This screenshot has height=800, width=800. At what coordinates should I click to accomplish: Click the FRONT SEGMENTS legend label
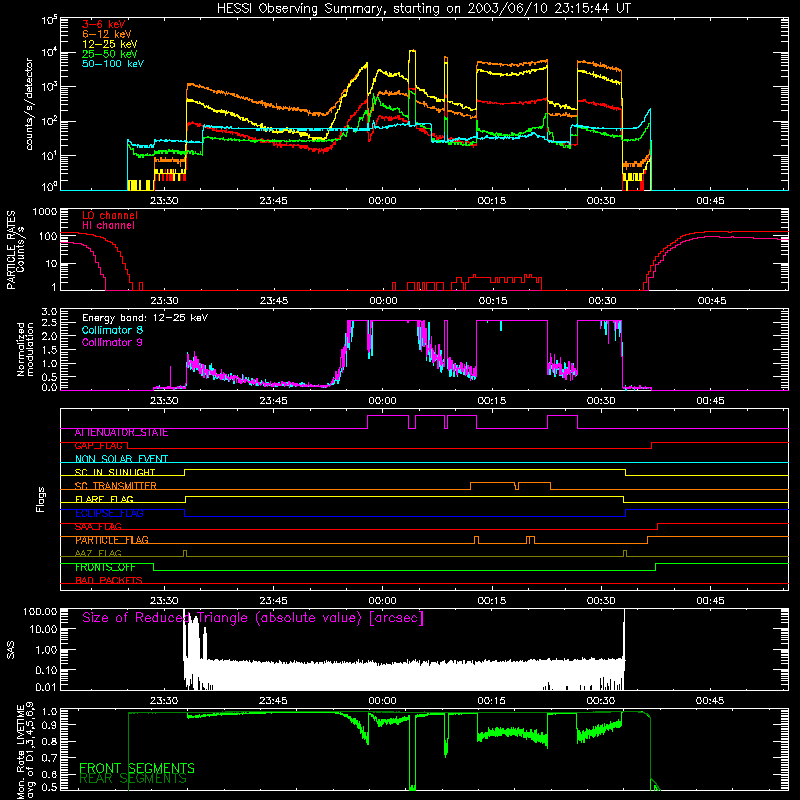[137, 768]
